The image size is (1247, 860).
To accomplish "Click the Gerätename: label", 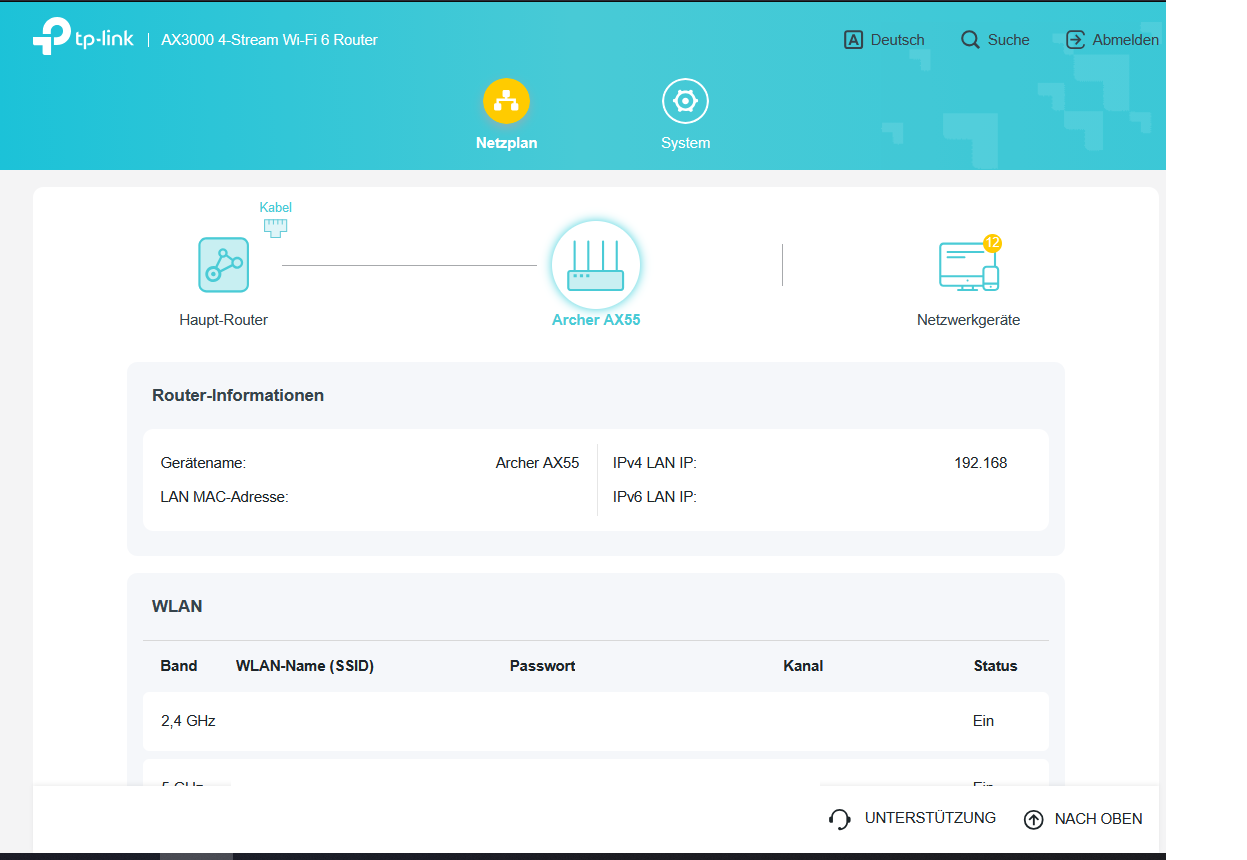I will pos(203,463).
